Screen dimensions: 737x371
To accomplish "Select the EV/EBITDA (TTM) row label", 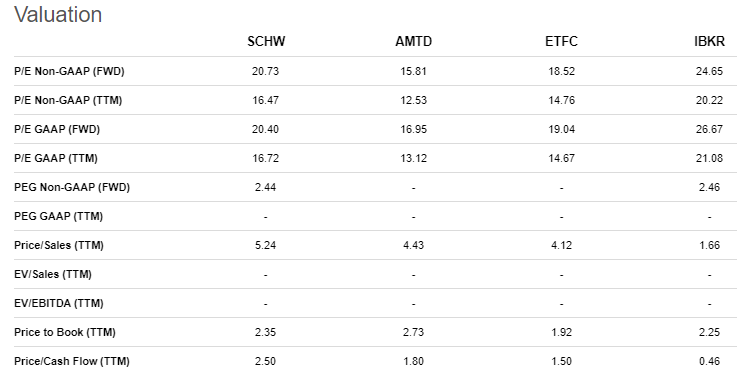I will [59, 303].
